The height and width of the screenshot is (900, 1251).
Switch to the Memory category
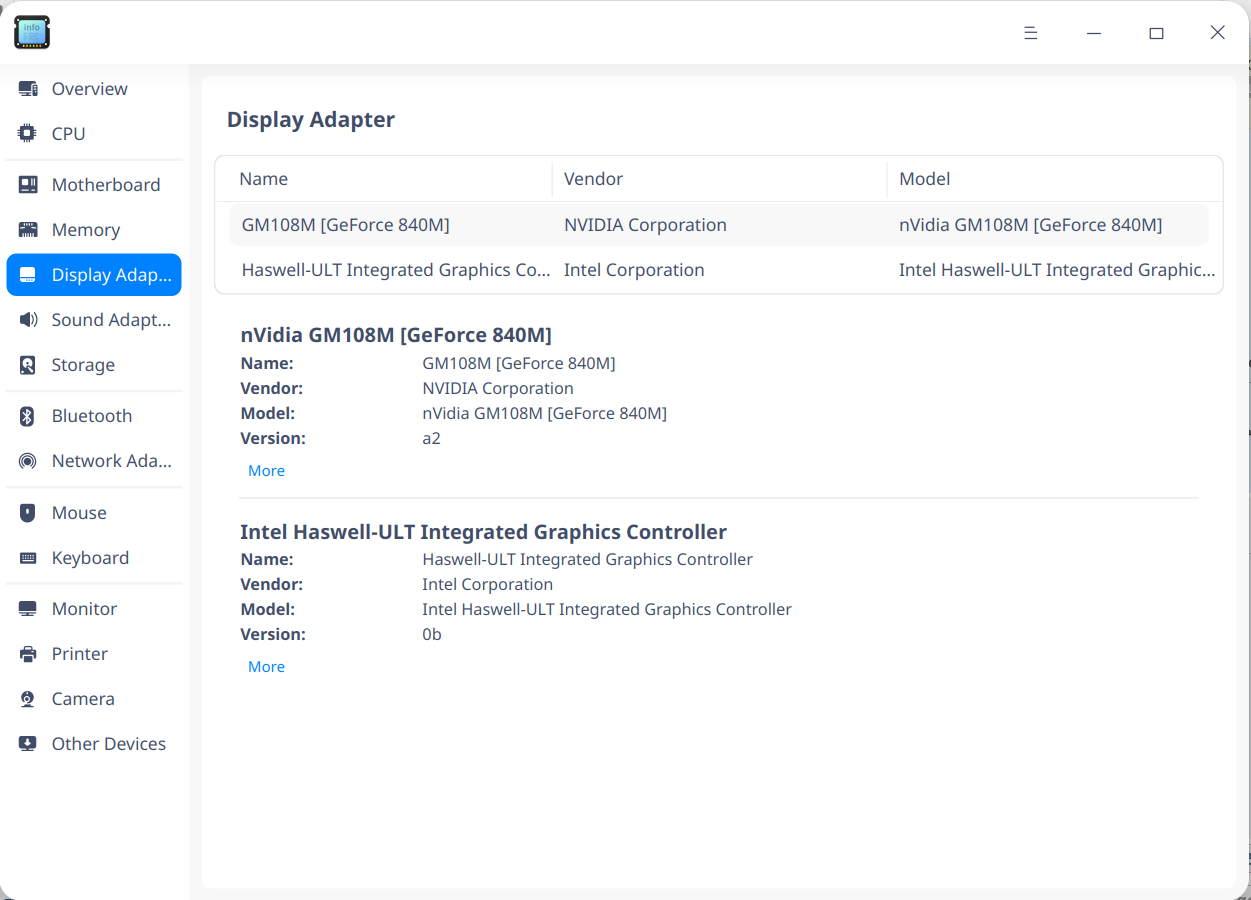[86, 230]
